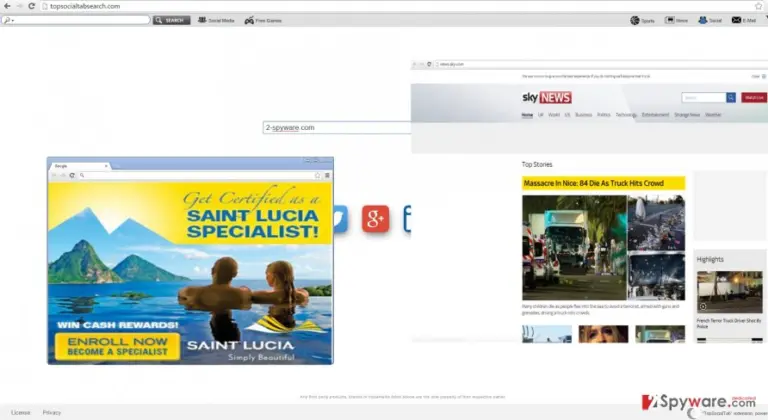
Task: Reload the page with the refresh icon
Action: coord(31,6)
